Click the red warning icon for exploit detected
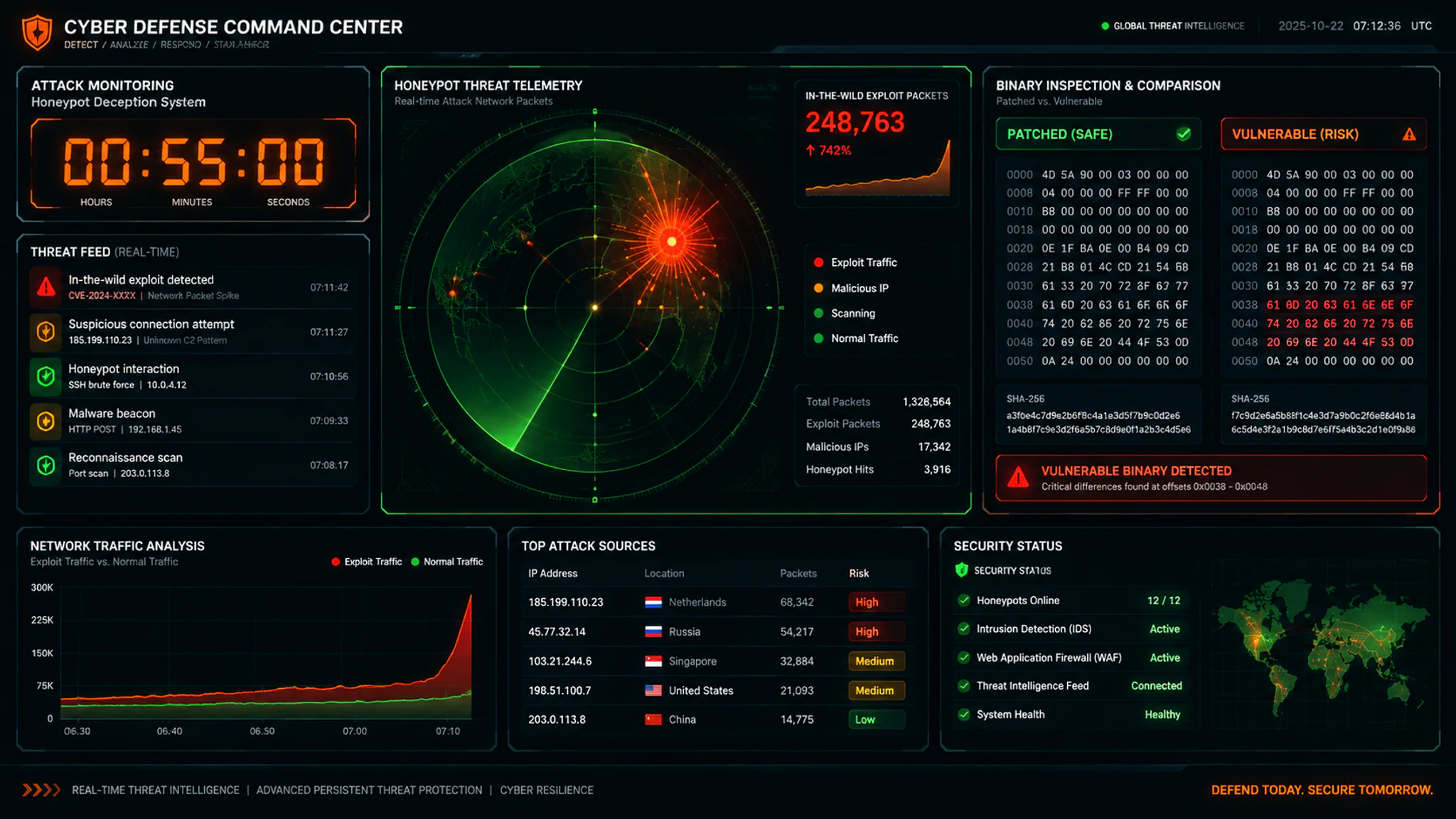 [x=46, y=287]
